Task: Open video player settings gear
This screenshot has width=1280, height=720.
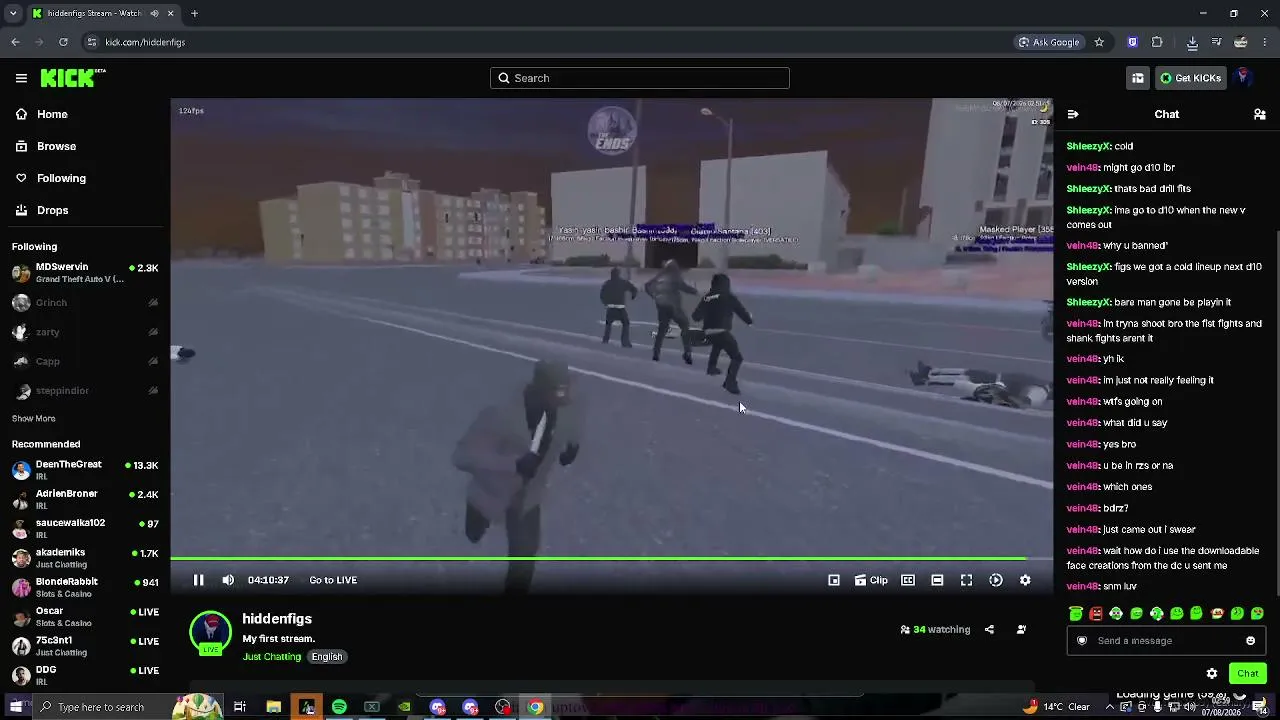Action: (x=1025, y=580)
